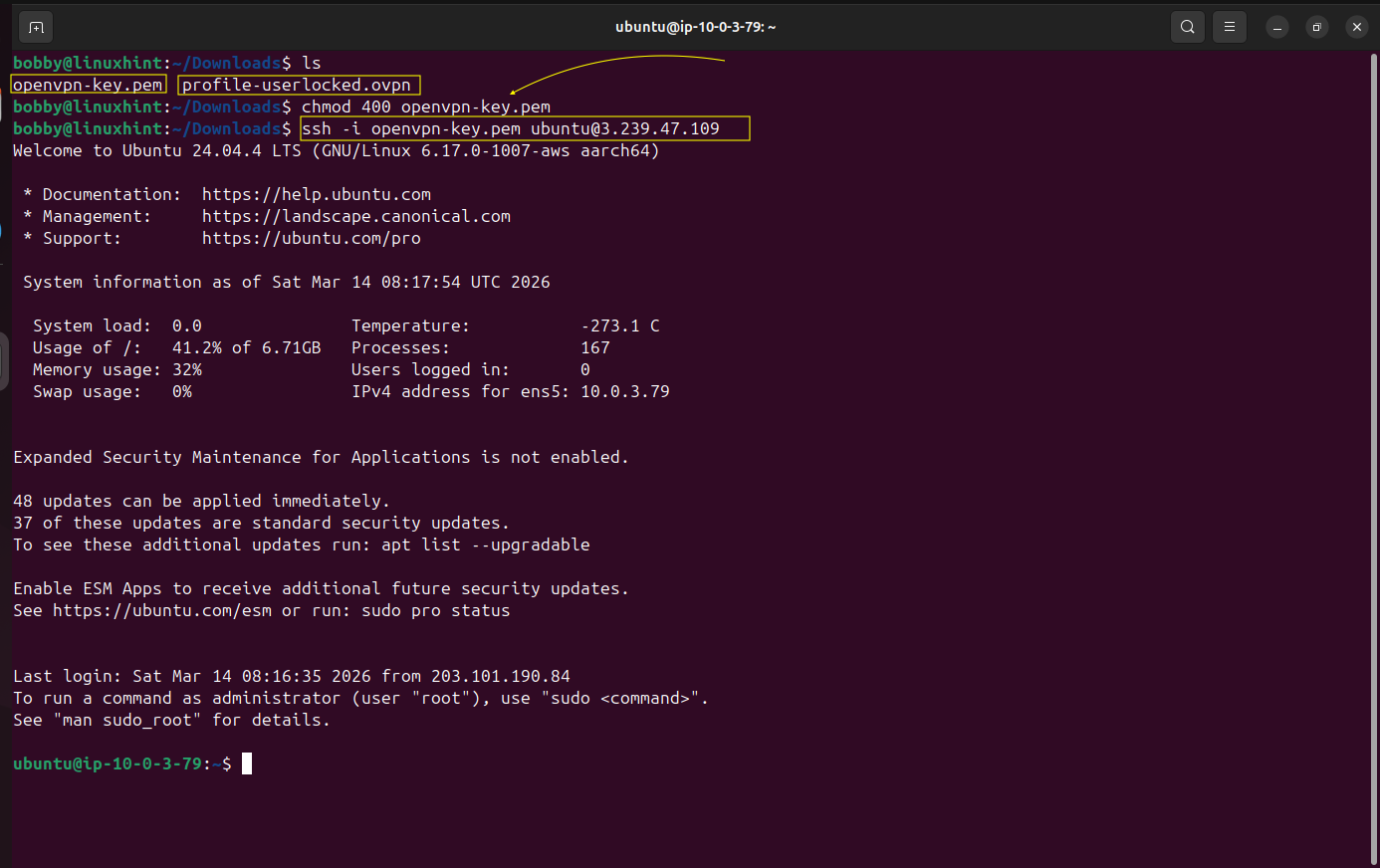The image size is (1380, 868).
Task: Open the help.ubuntu.com documentation link
Action: [x=316, y=194]
